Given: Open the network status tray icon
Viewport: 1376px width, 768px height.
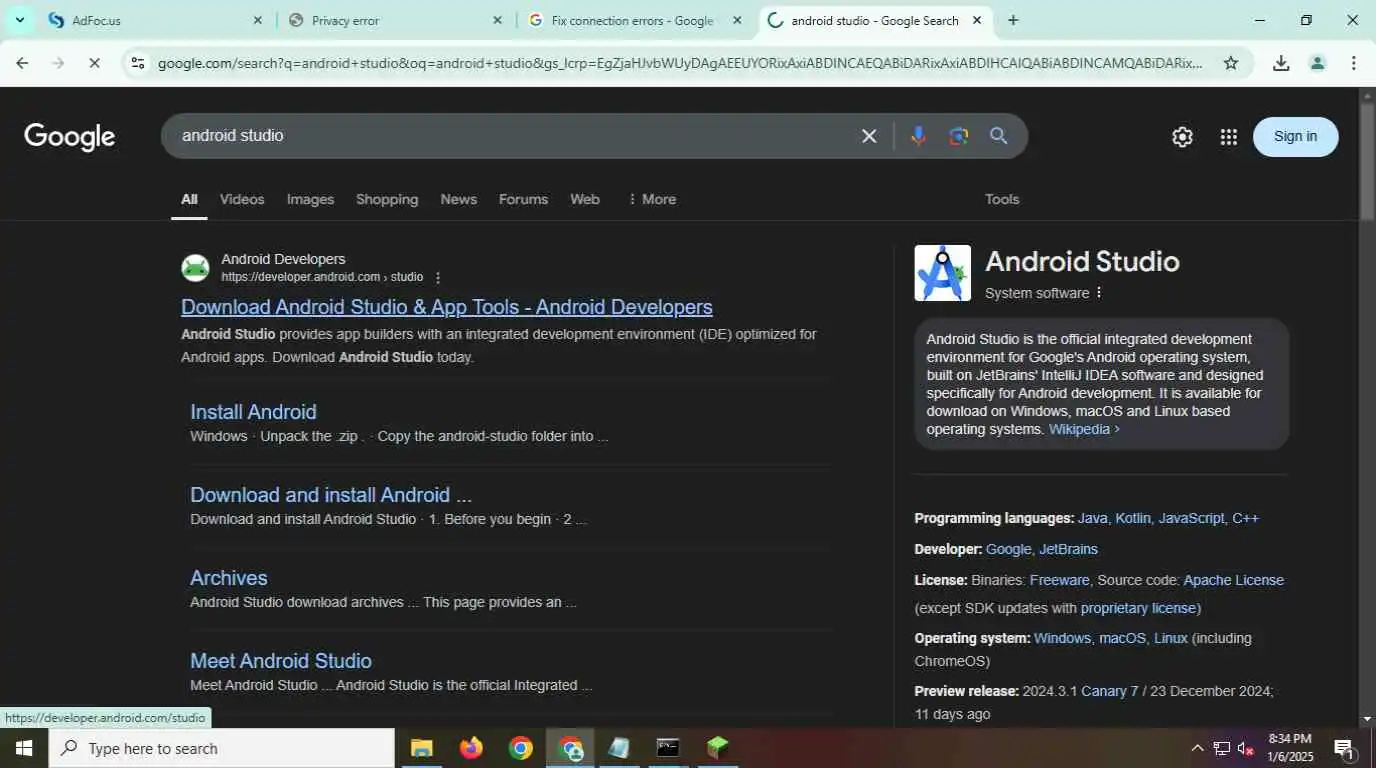Looking at the screenshot, I should tap(1222, 748).
